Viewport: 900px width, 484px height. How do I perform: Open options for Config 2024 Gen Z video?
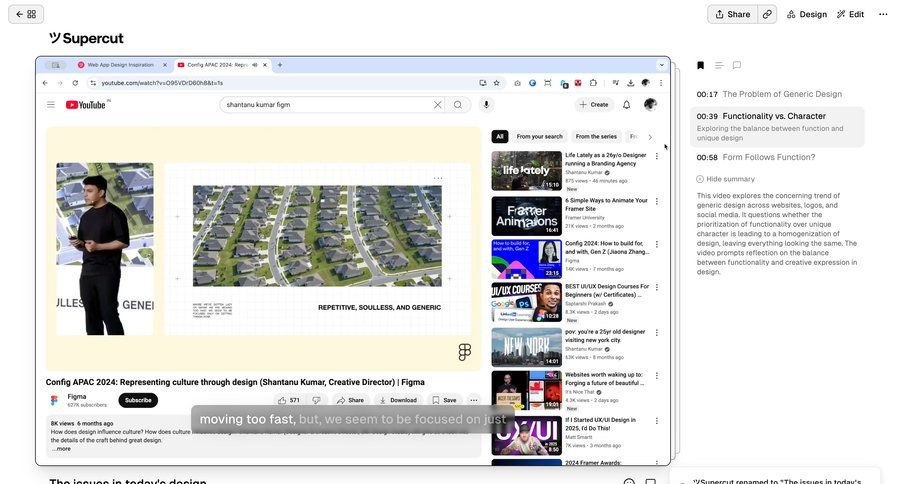(x=657, y=245)
